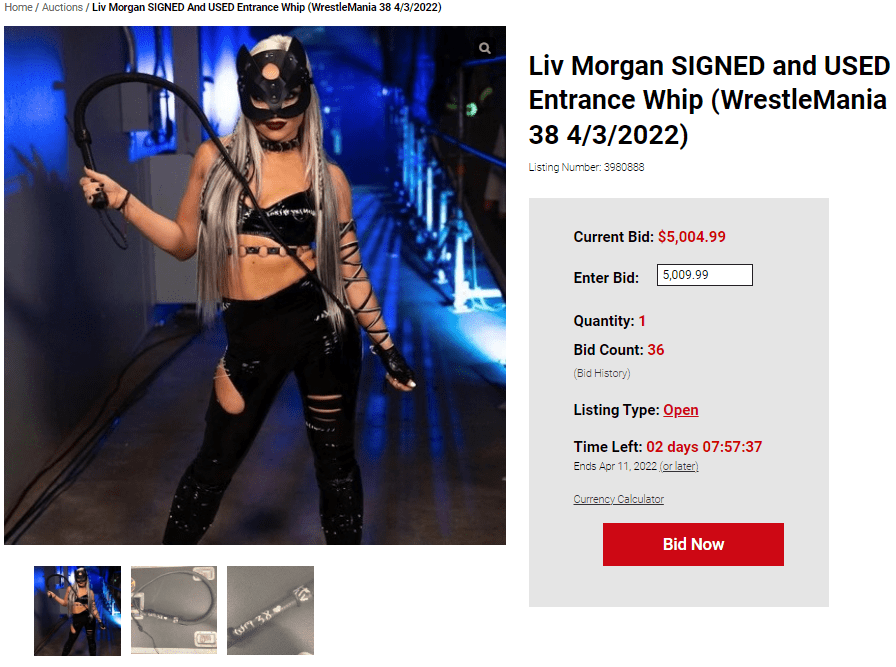Open the Home breadcrumb link
The image size is (896, 667).
coord(18,7)
